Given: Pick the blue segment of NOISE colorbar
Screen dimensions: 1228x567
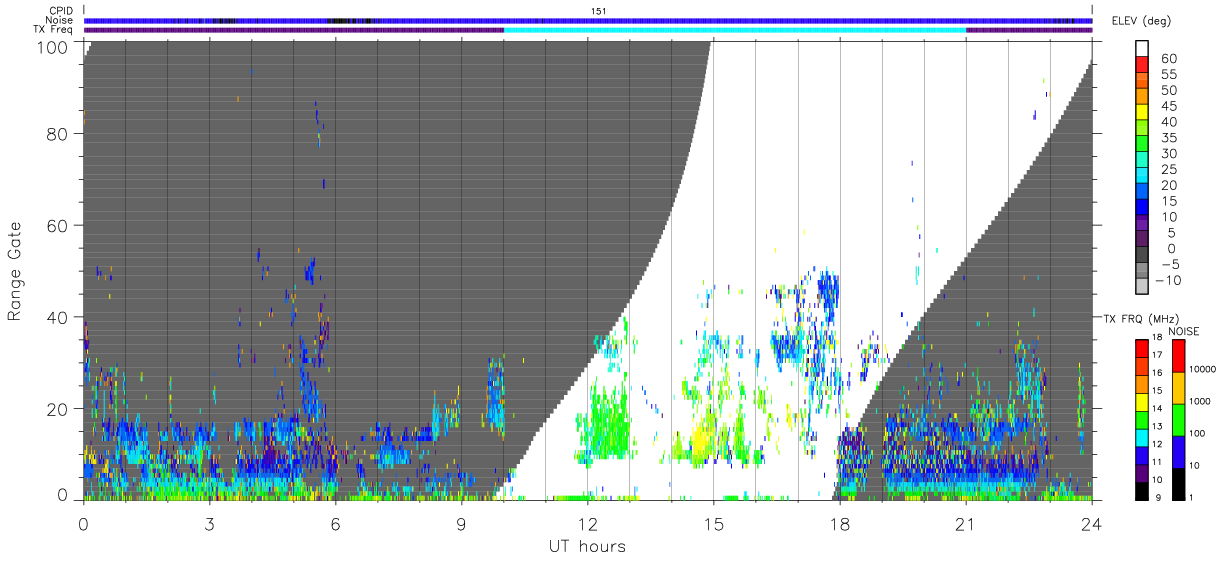Looking at the screenshot, I should pyautogui.click(x=1177, y=450).
